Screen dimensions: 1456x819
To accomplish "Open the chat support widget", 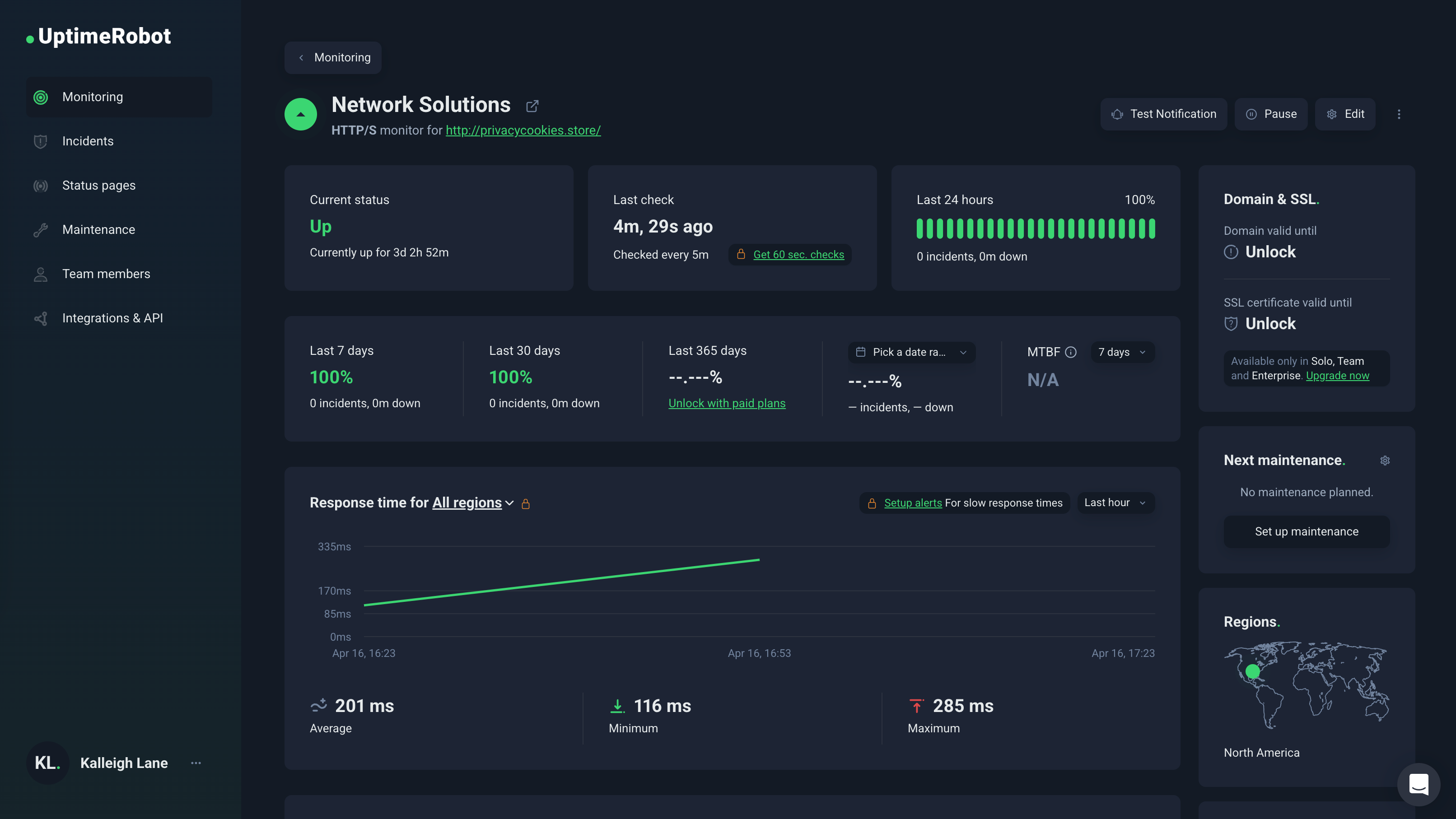I will point(1418,784).
